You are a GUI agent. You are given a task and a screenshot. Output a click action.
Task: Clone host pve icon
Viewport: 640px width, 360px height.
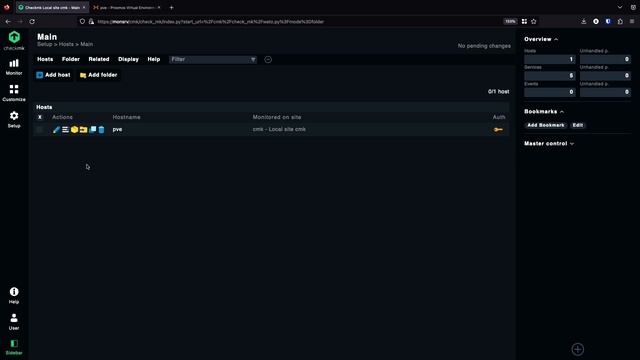(93, 129)
